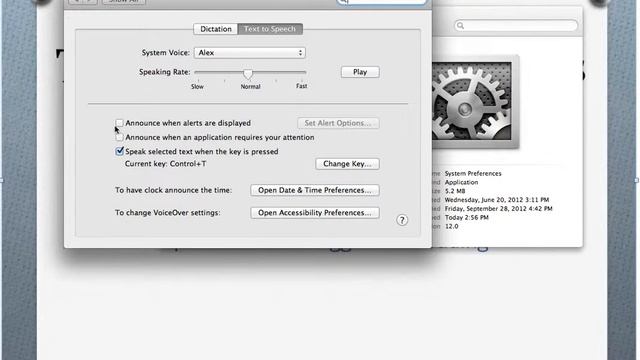640x360 pixels.
Task: Select the 'Application' kind text
Action: (x=461, y=182)
